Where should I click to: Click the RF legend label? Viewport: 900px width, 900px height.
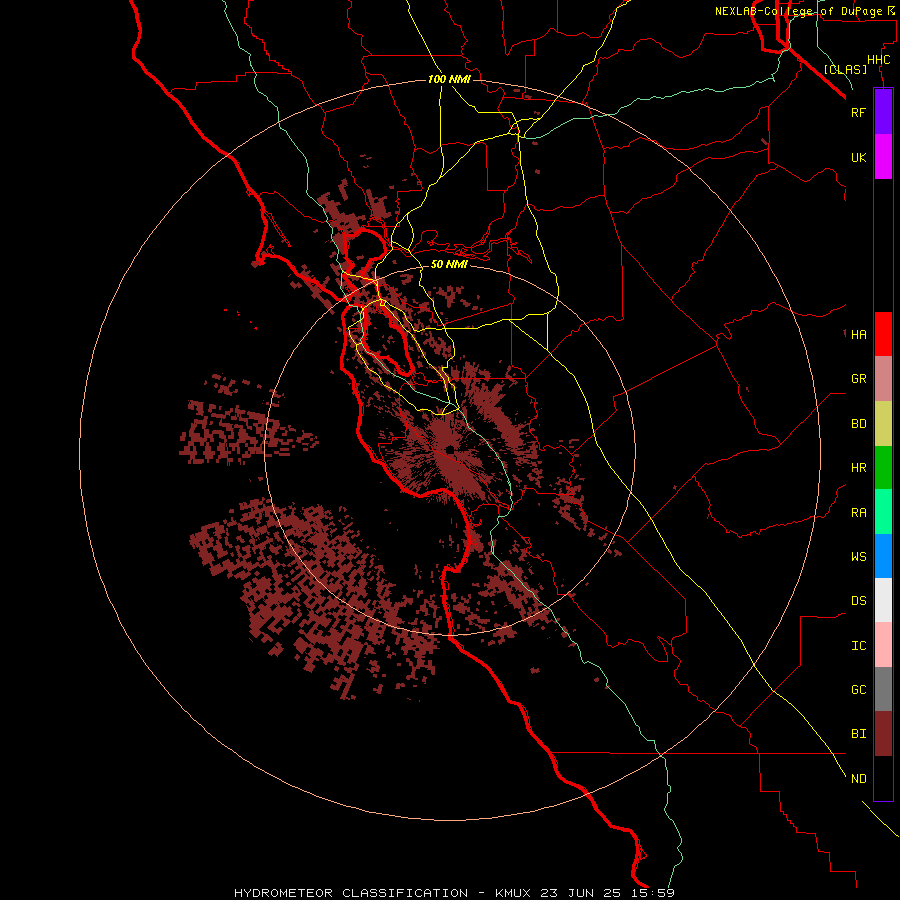pyautogui.click(x=858, y=112)
